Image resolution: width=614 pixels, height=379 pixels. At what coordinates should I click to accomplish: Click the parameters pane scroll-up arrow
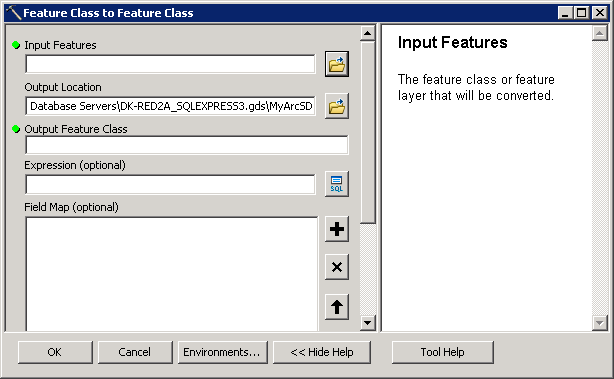367,33
